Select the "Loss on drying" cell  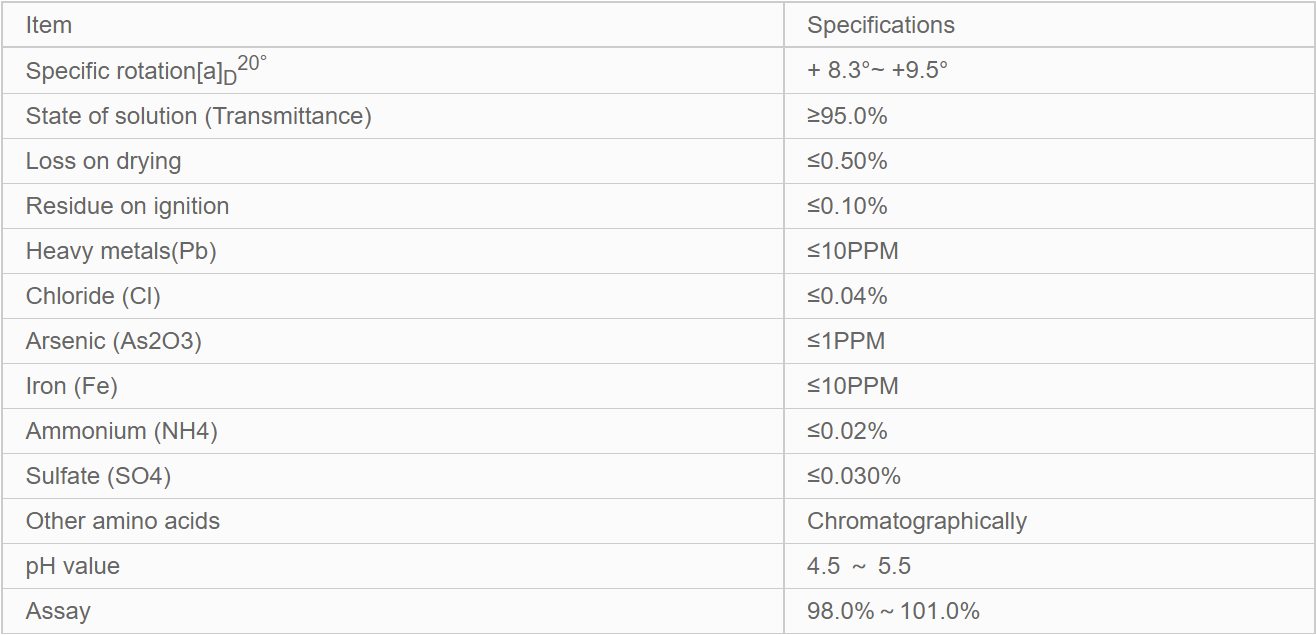(103, 161)
